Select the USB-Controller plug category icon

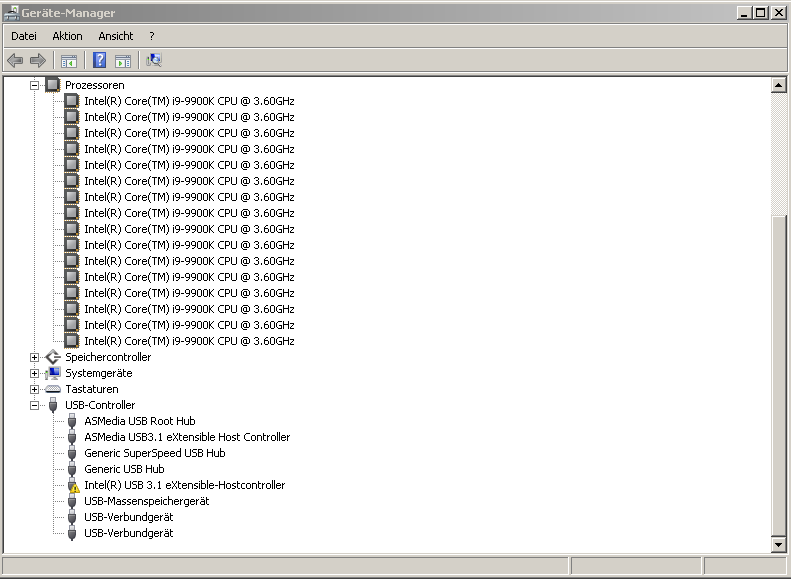pyautogui.click(x=53, y=405)
